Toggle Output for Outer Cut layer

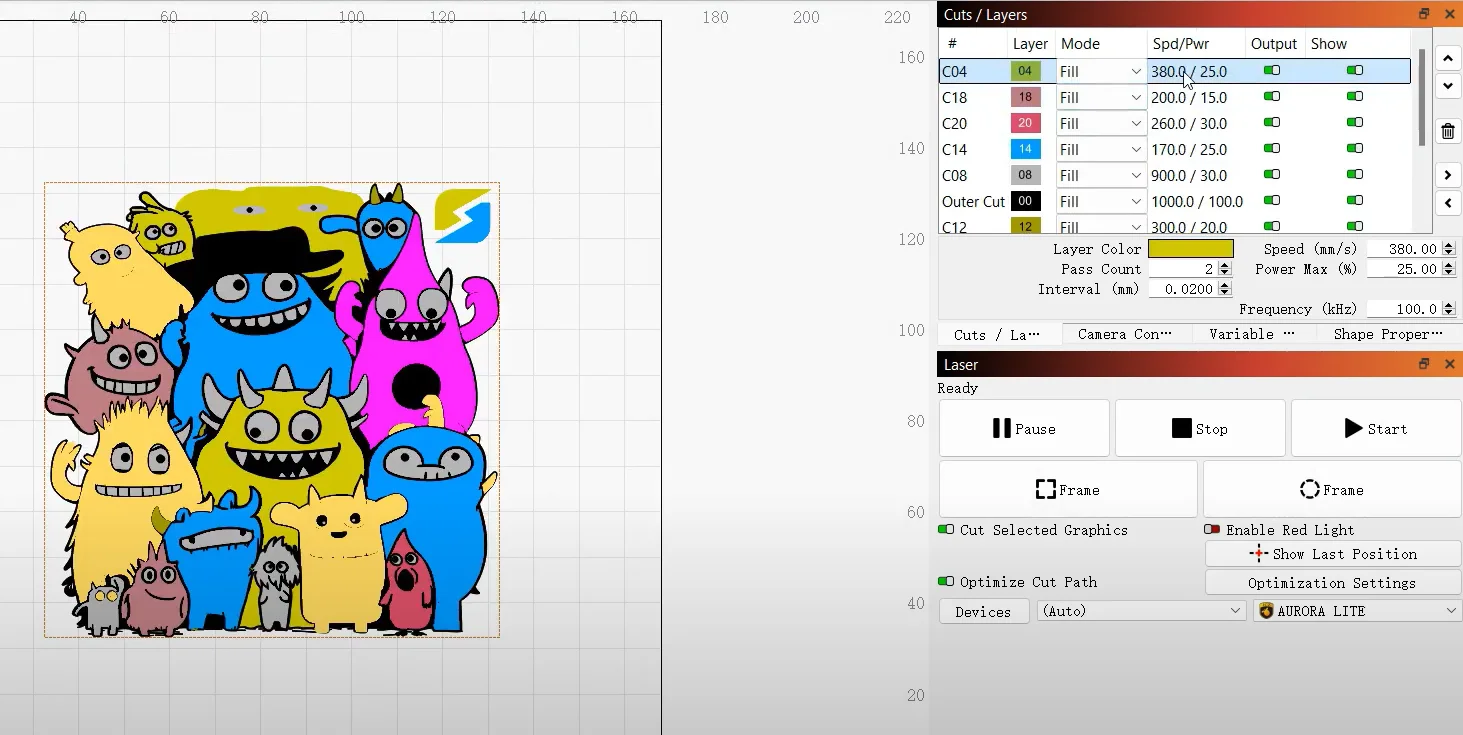pos(1272,201)
